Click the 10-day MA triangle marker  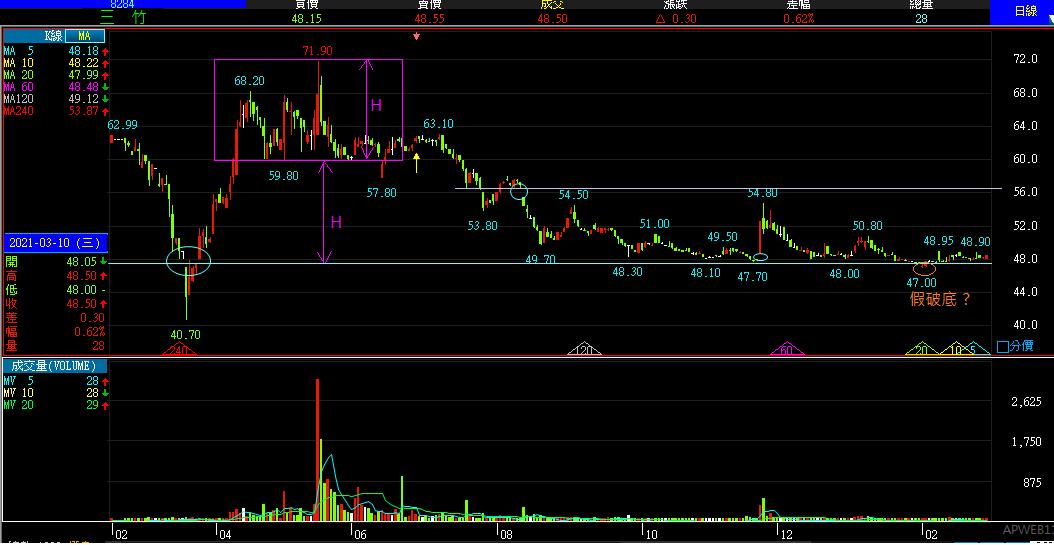(x=956, y=349)
